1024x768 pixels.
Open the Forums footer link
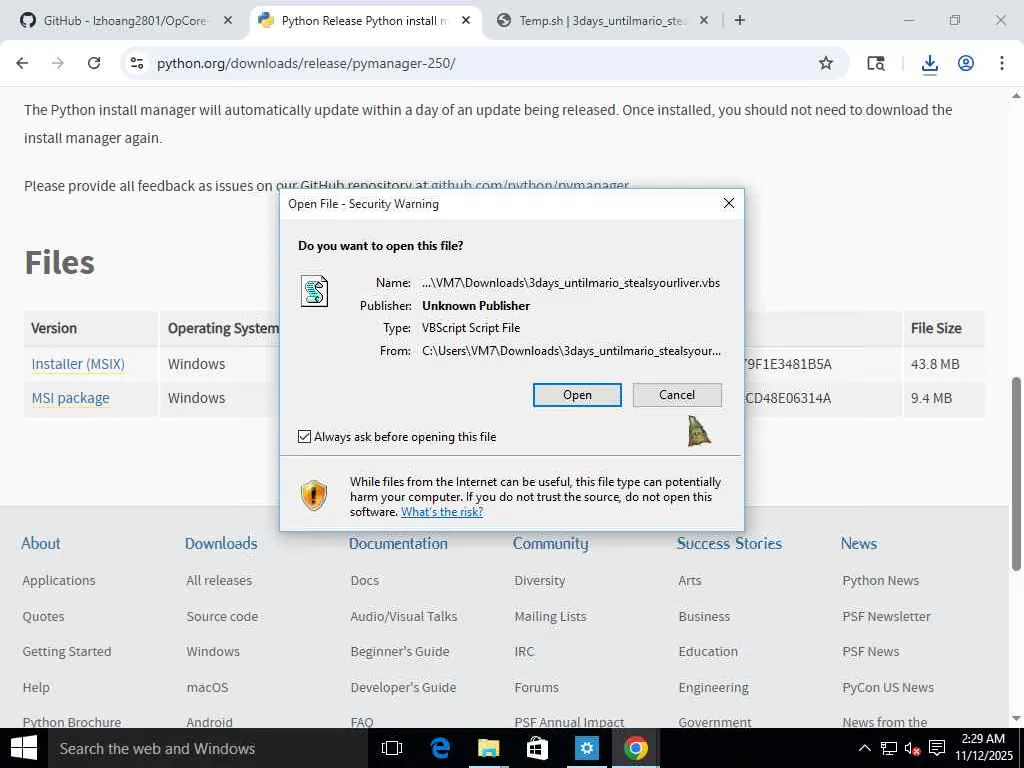(536, 688)
